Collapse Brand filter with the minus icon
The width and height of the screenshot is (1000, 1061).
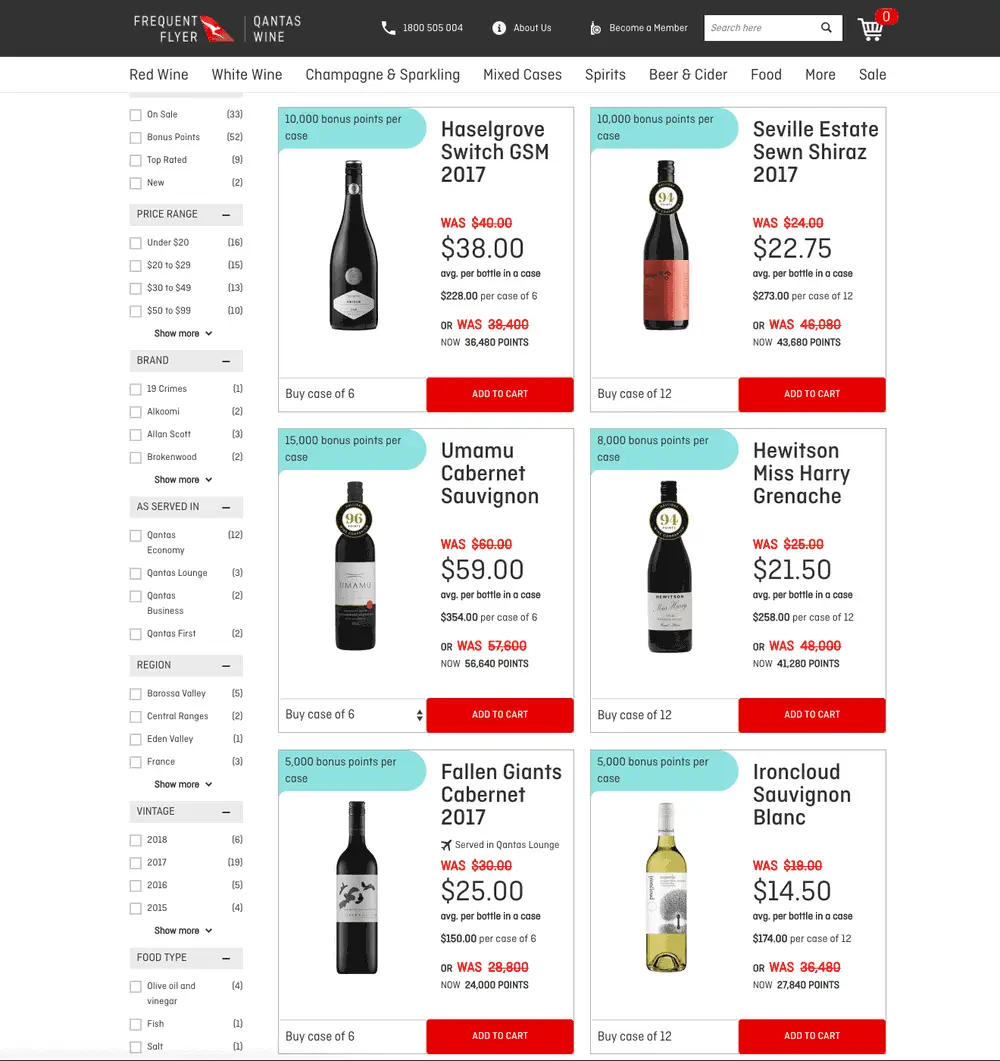point(226,361)
